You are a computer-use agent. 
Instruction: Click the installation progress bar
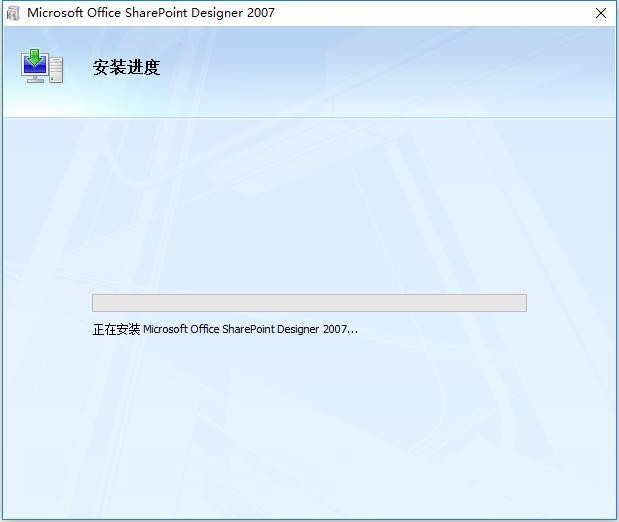pos(309,303)
